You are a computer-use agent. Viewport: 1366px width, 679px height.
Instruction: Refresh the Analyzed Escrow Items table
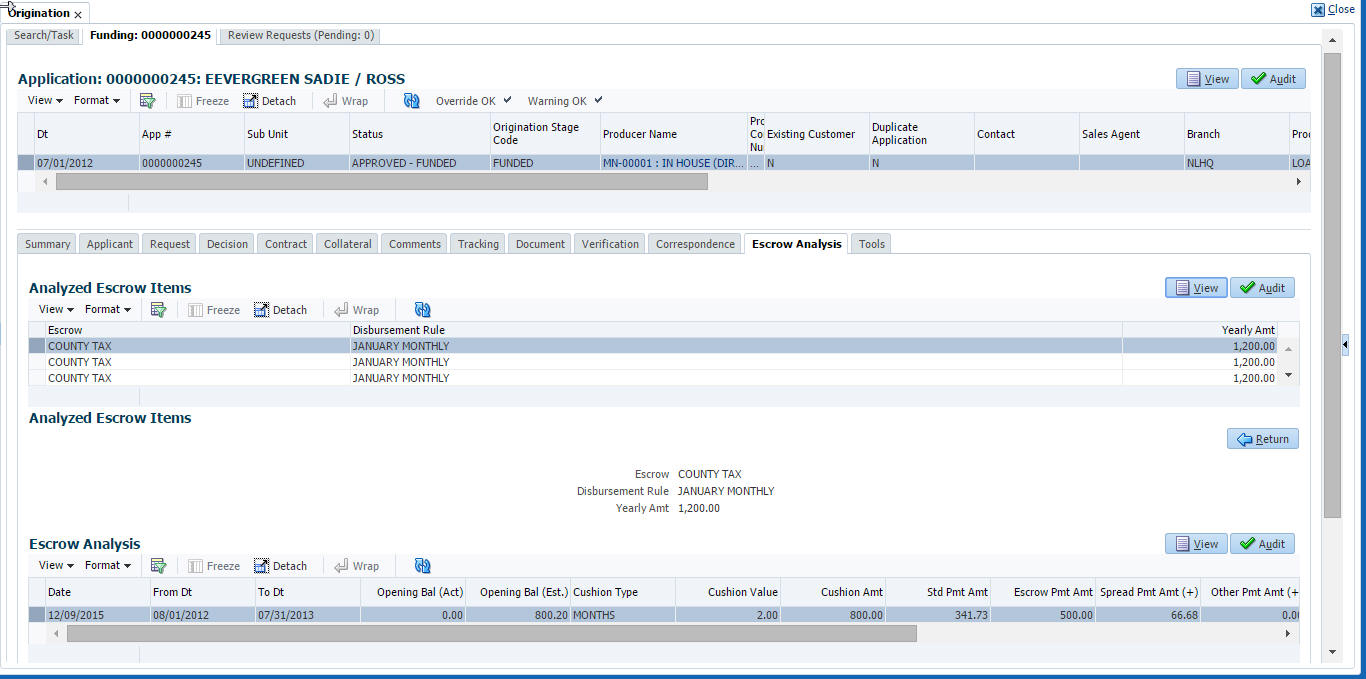pyautogui.click(x=422, y=309)
